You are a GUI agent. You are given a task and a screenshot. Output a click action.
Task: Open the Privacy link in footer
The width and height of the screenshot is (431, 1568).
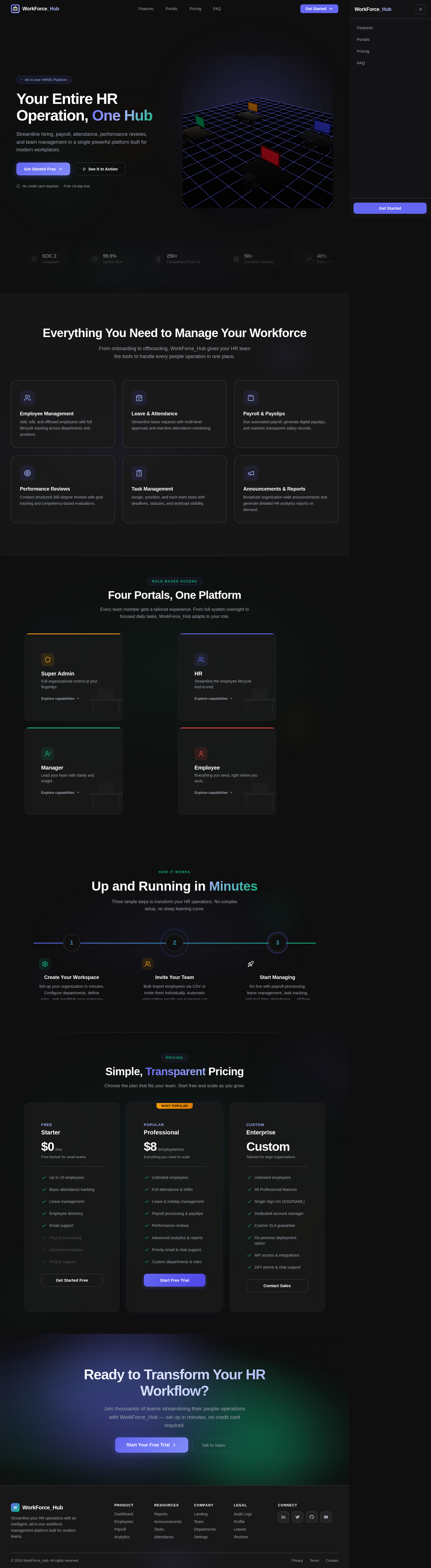(x=297, y=1561)
